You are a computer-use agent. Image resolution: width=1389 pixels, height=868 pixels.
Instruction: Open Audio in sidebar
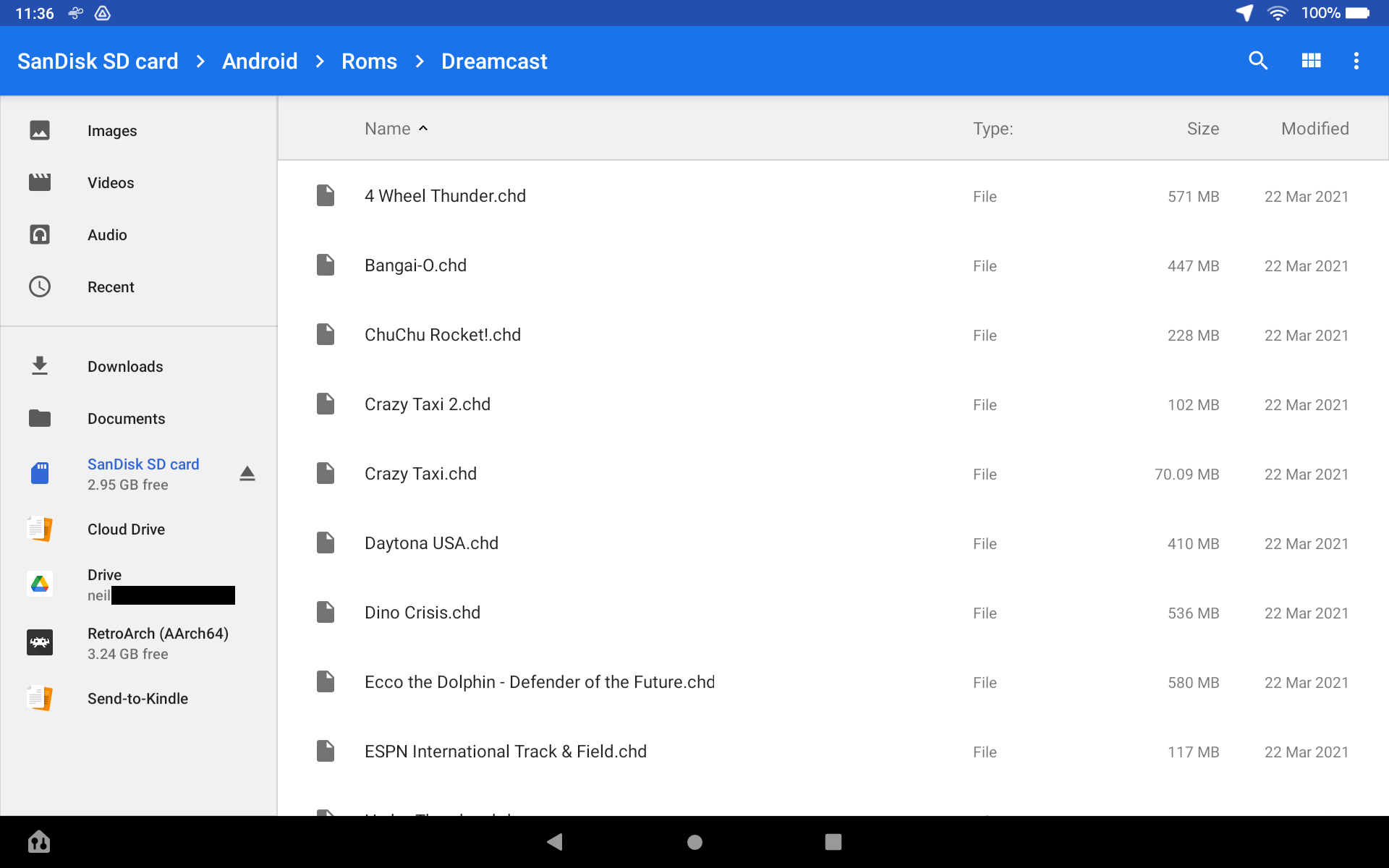(139, 234)
